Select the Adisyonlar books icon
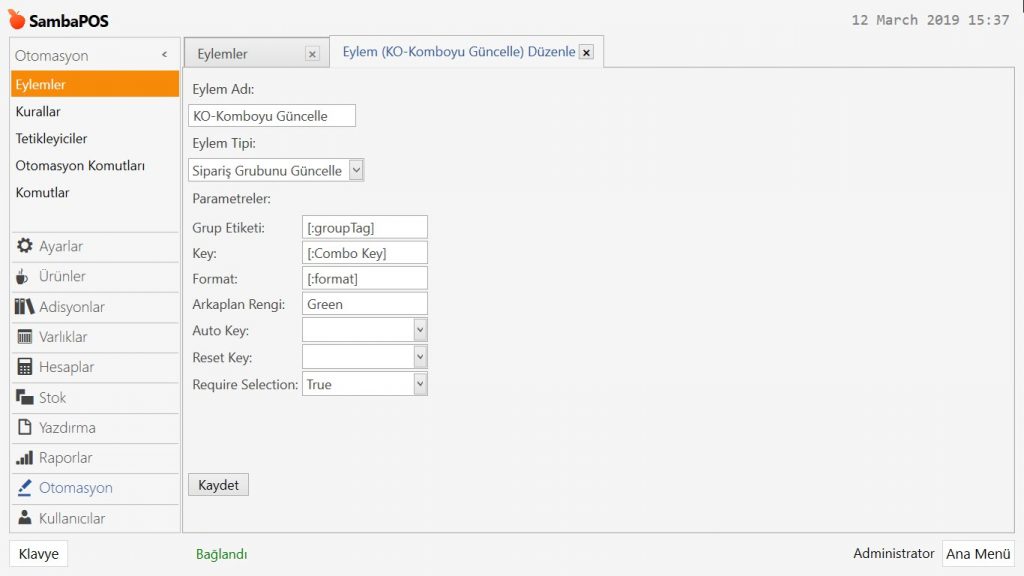This screenshot has width=1024, height=576. coord(25,307)
